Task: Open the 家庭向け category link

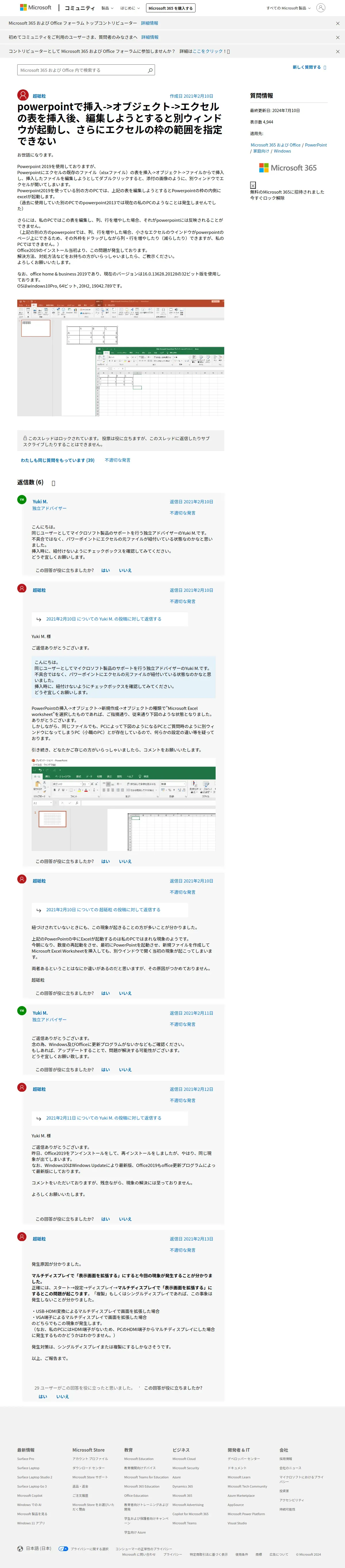Action: coord(261,151)
